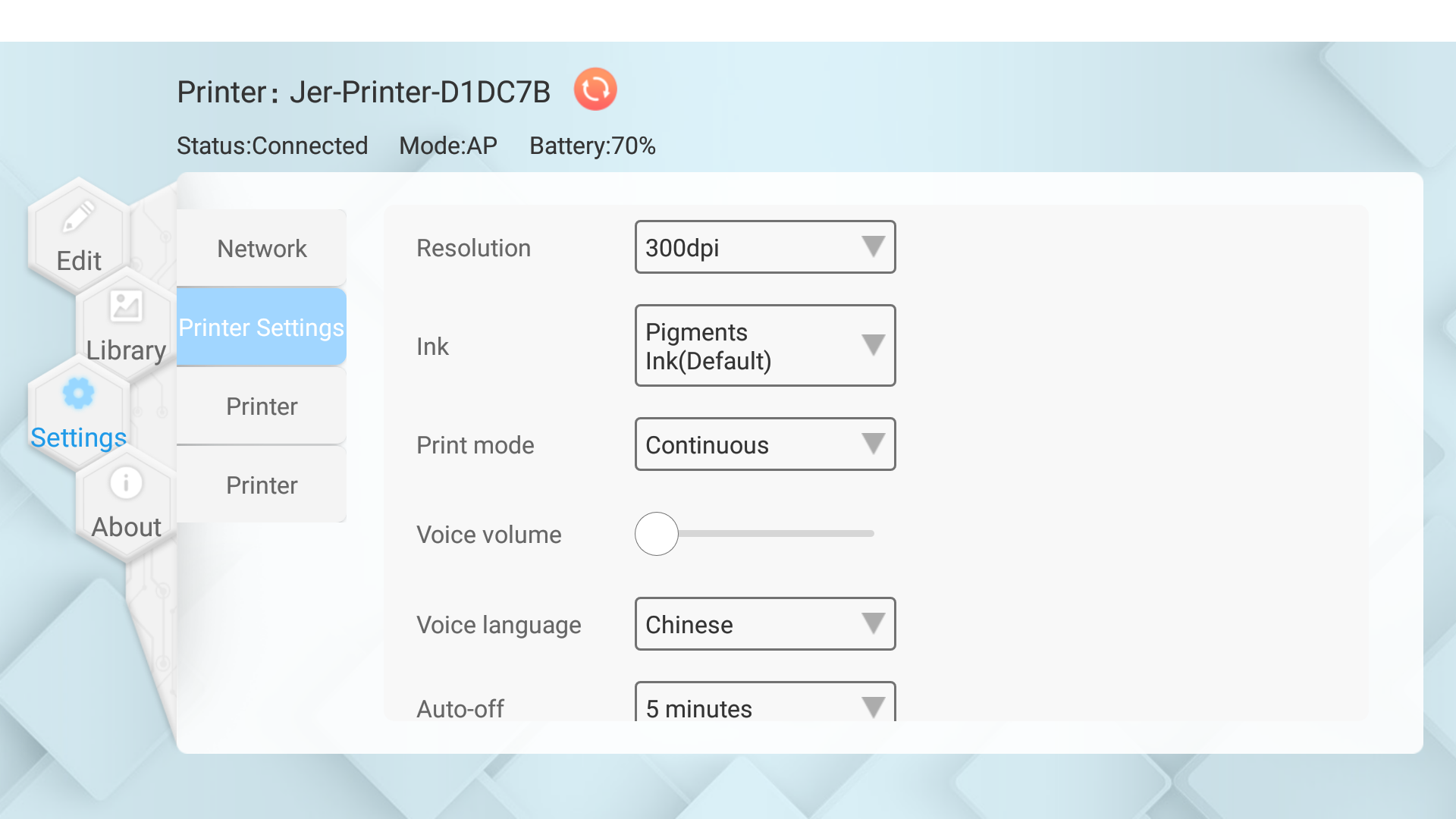Open the Library image icon

click(126, 306)
